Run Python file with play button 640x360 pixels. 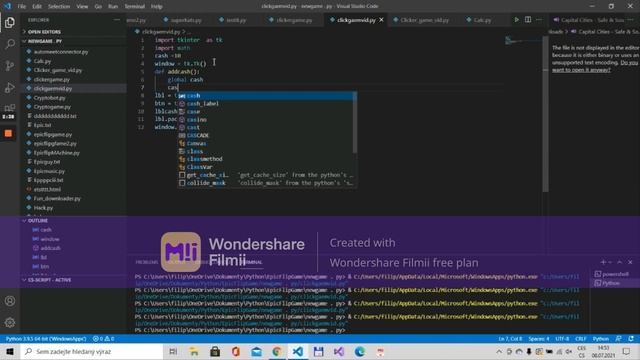point(516,20)
